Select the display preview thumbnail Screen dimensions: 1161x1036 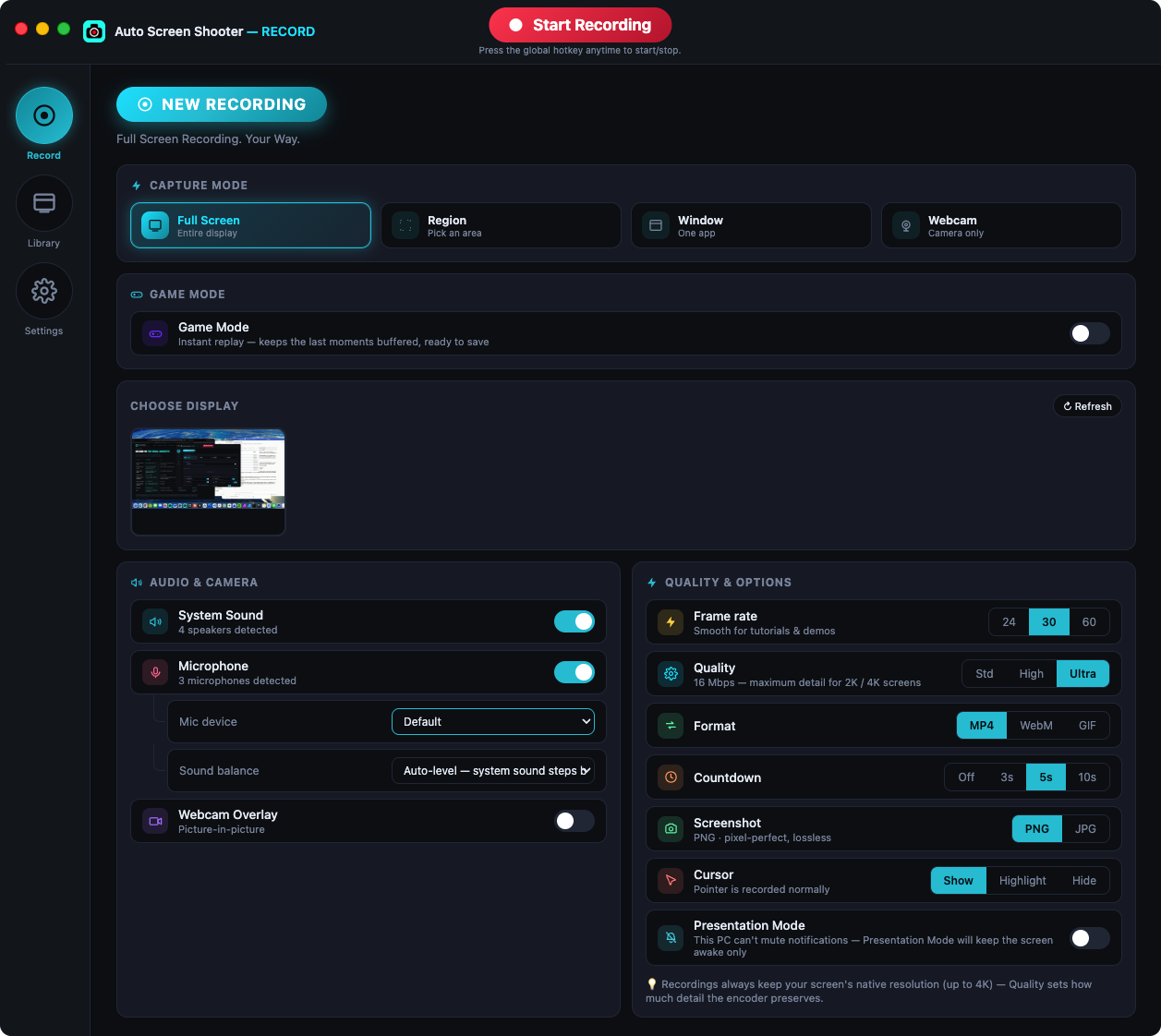[x=208, y=482]
